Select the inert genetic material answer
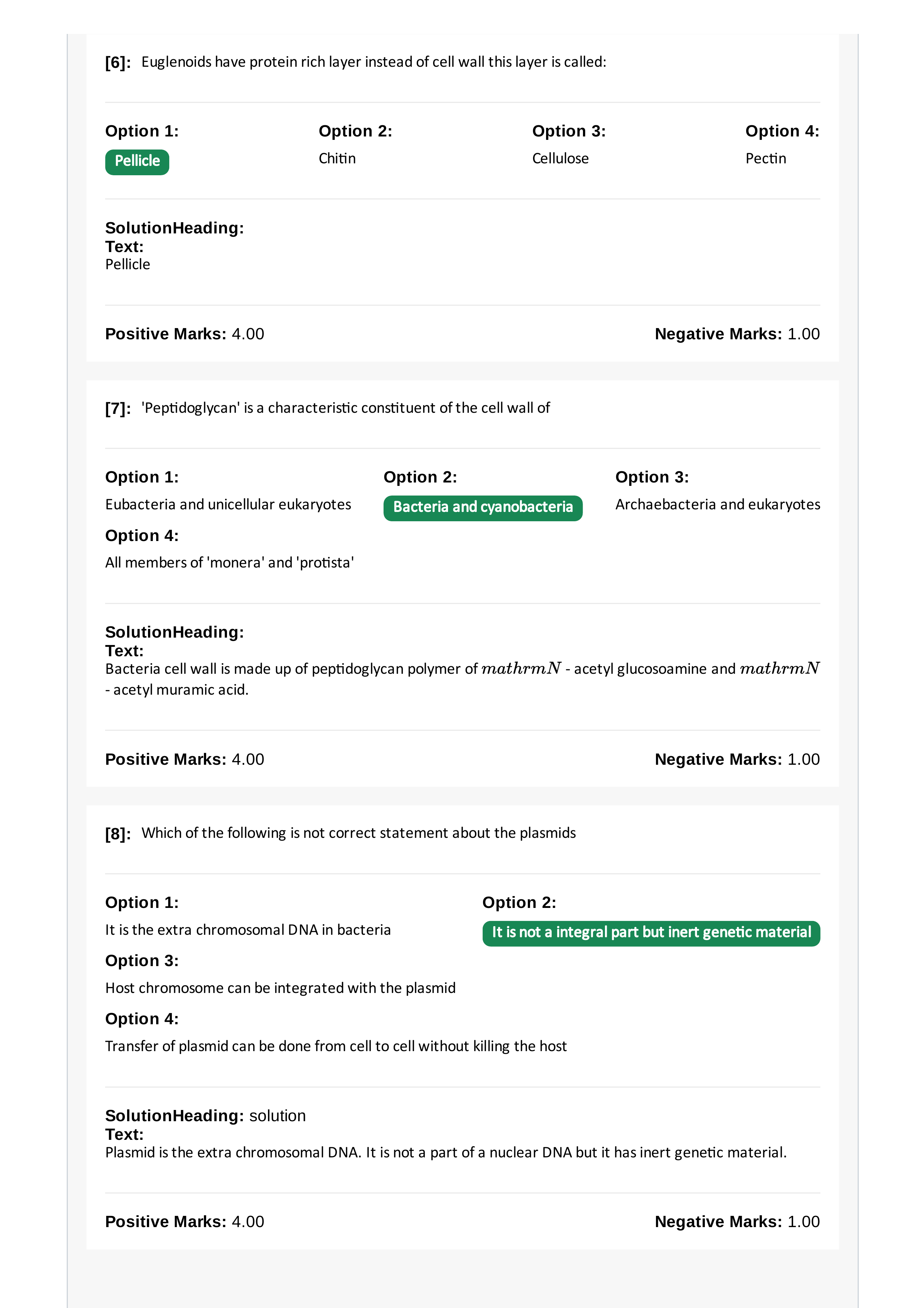924x1308 pixels. [651, 933]
